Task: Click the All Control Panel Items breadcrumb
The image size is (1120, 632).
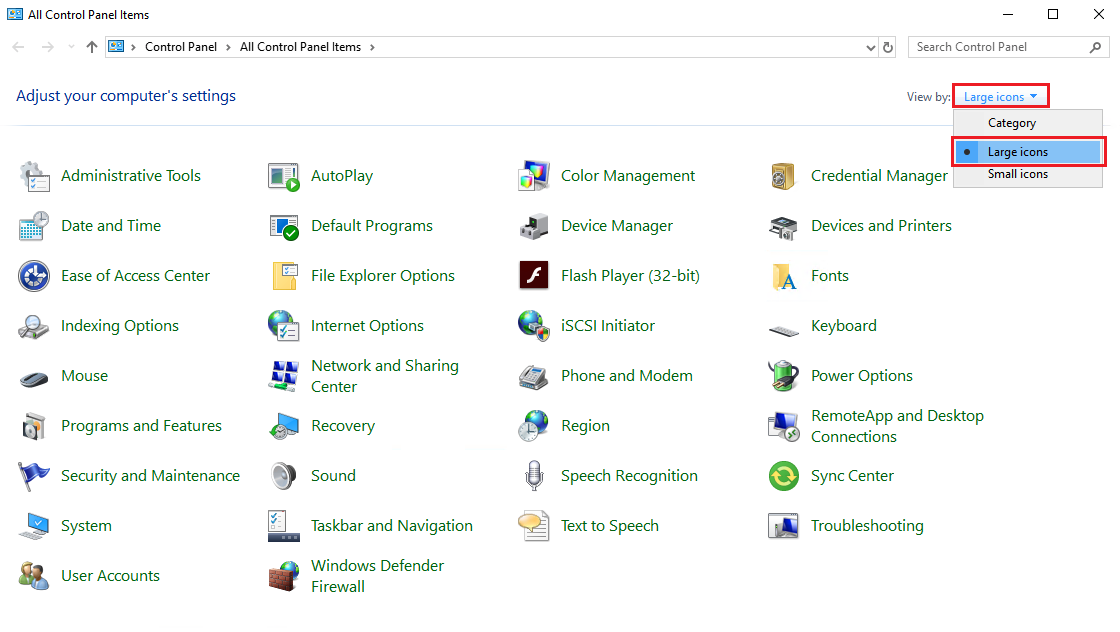Action: [301, 47]
